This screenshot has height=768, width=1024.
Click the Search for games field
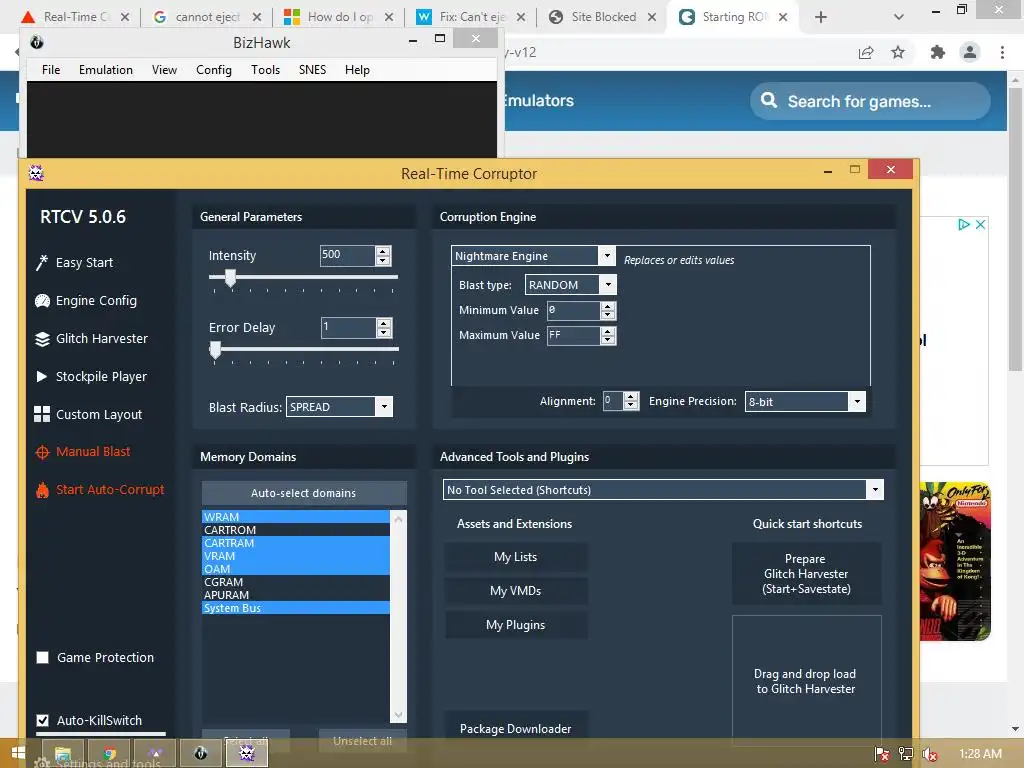pos(870,101)
